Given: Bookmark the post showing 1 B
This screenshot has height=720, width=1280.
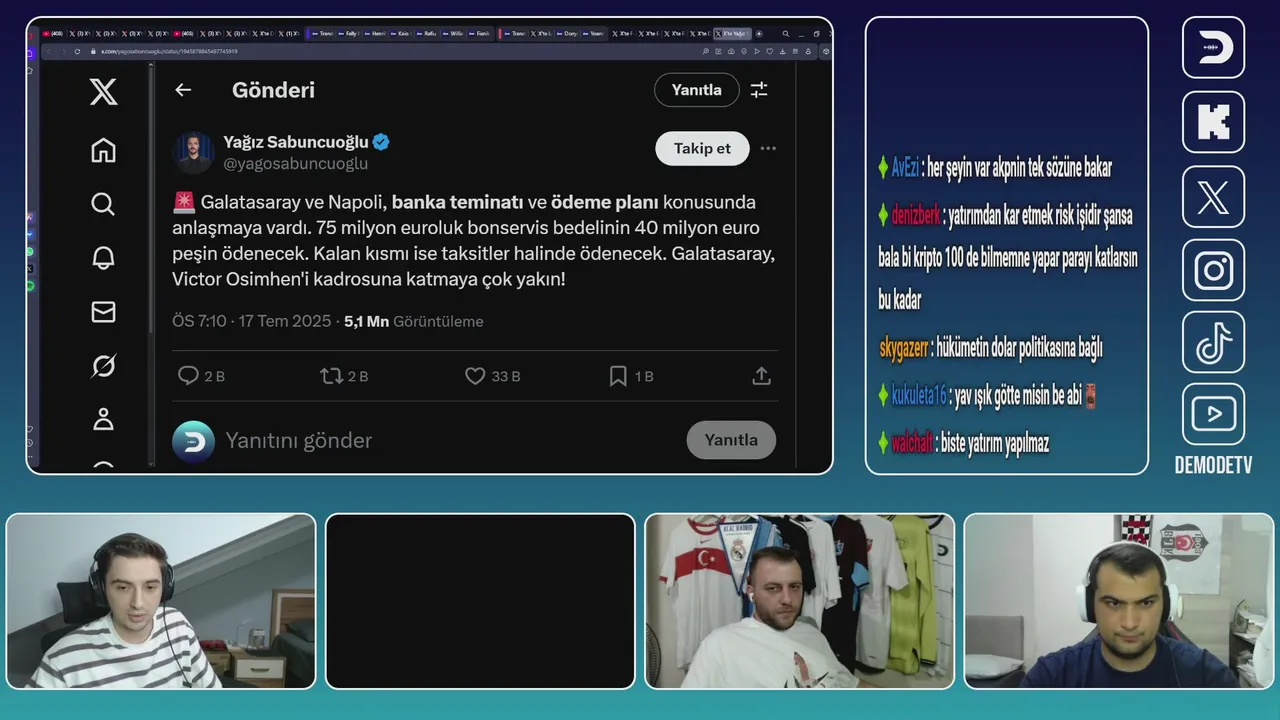Looking at the screenshot, I should [x=618, y=376].
